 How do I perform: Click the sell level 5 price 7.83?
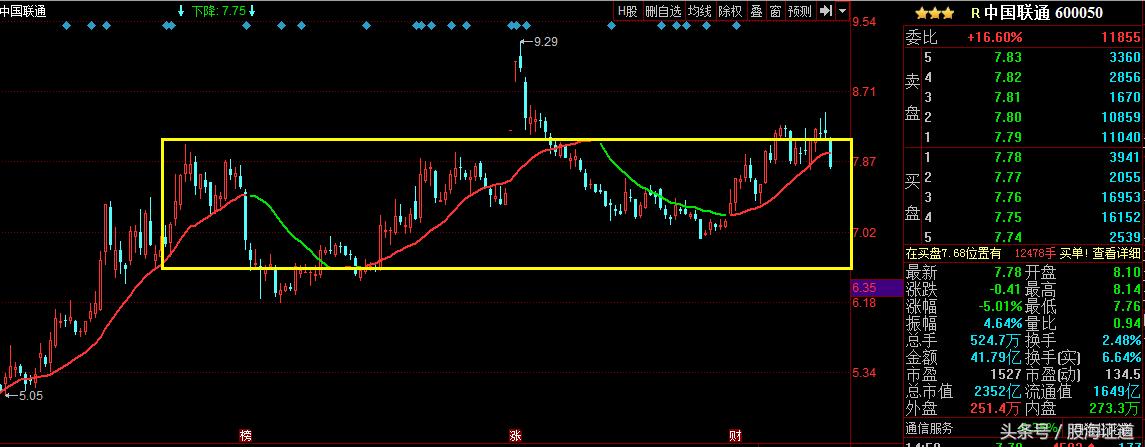pyautogui.click(x=1008, y=57)
